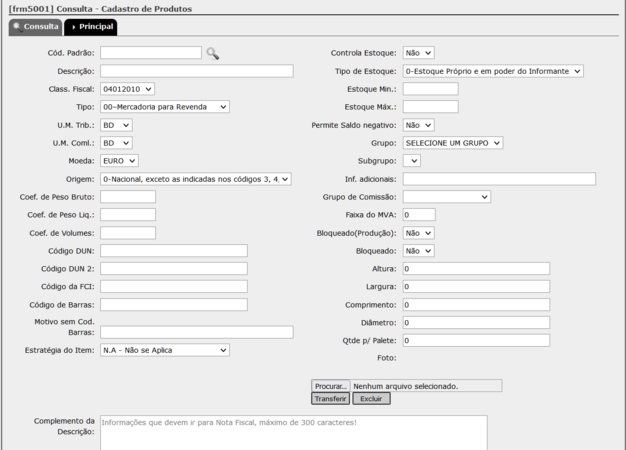This screenshot has height=450, width=626.
Task: Click the Coef. de Peso Liq. field
Action: click(128, 215)
